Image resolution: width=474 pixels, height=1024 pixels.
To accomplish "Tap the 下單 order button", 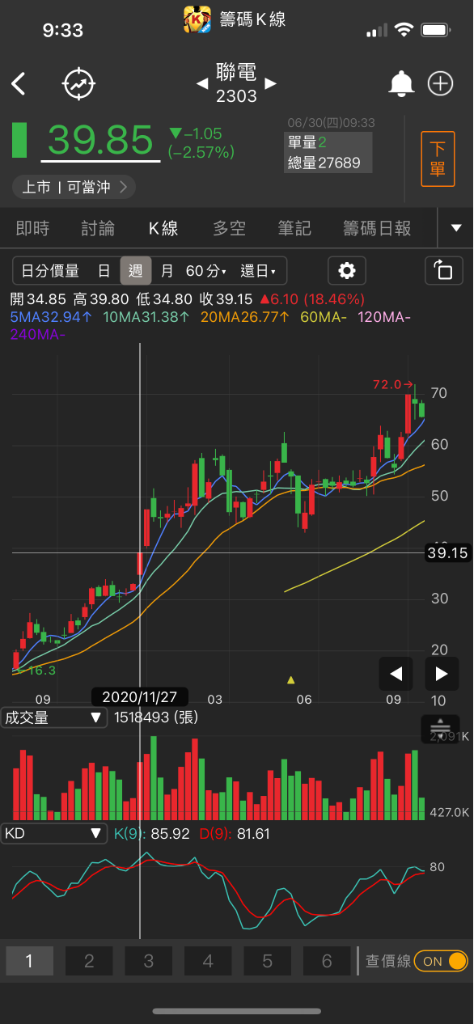I will [x=437, y=159].
